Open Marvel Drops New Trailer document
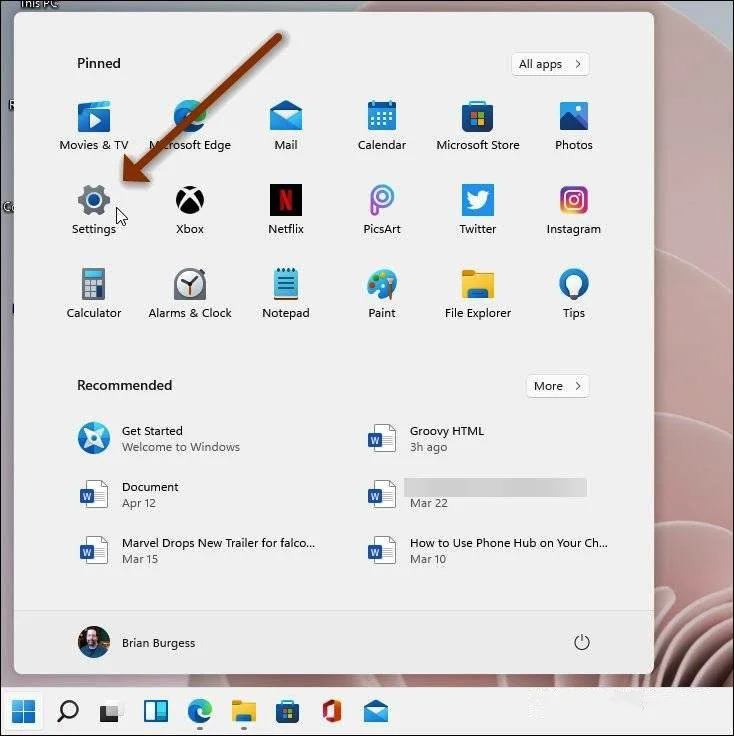 pyautogui.click(x=197, y=550)
